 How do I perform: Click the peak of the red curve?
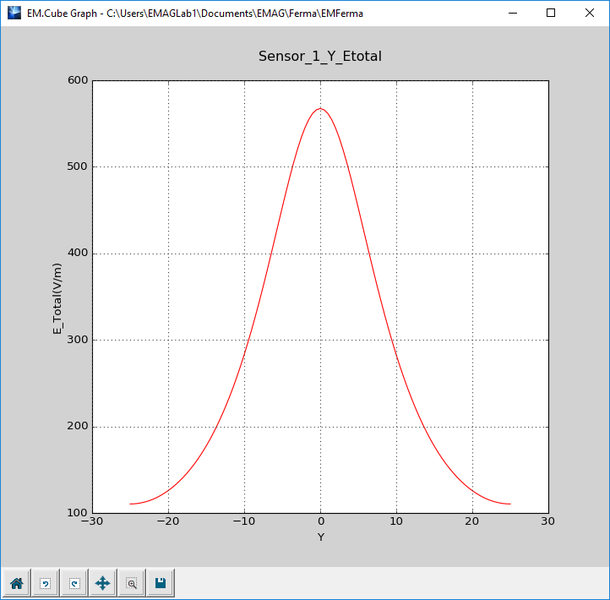click(x=320, y=108)
